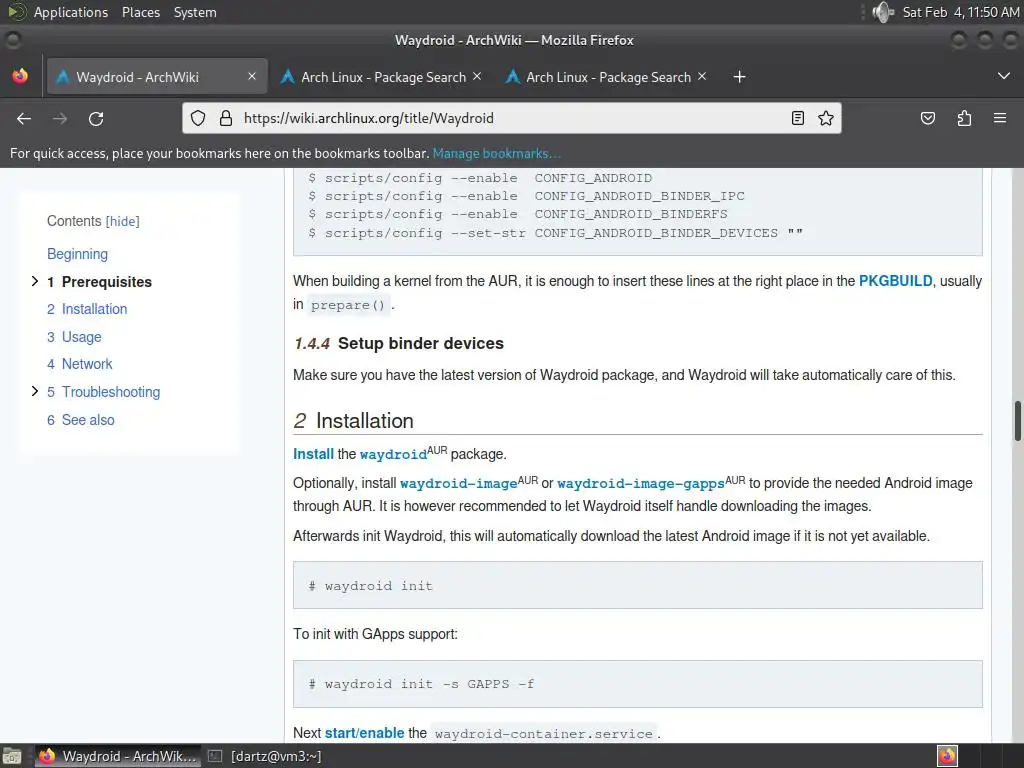Click Manage bookmarks link
This screenshot has height=768, width=1024.
tap(496, 153)
